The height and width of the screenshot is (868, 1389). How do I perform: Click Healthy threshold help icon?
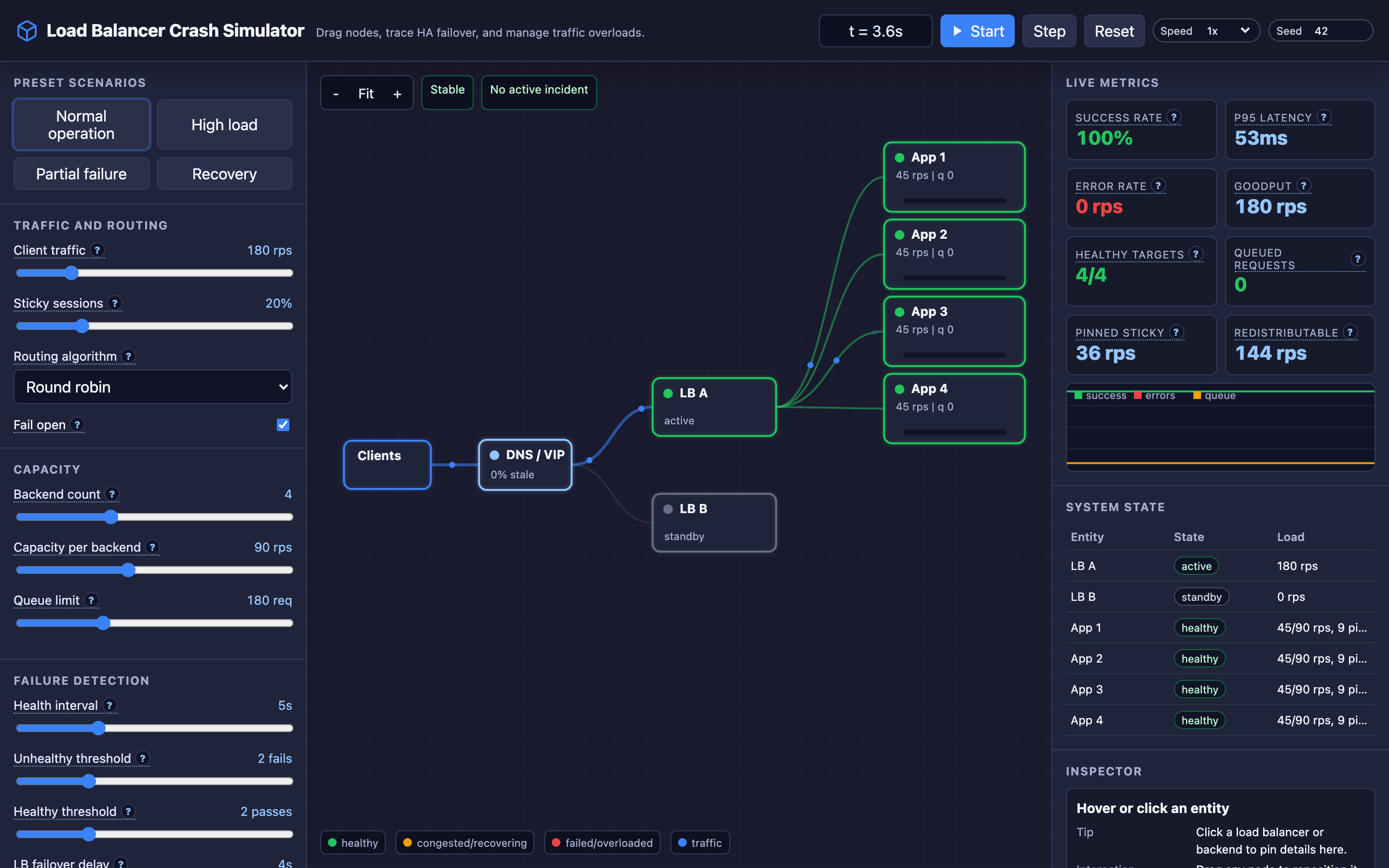click(x=129, y=811)
